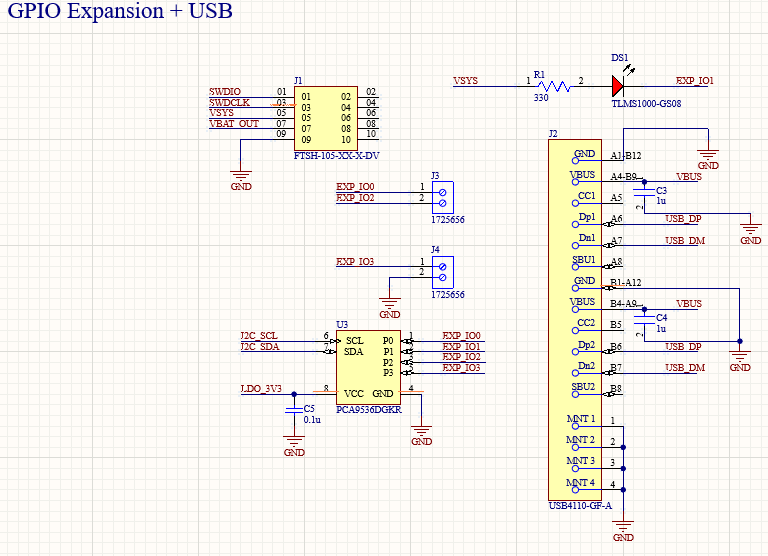Select the SWDIO net label

pyautogui.click(x=225, y=92)
